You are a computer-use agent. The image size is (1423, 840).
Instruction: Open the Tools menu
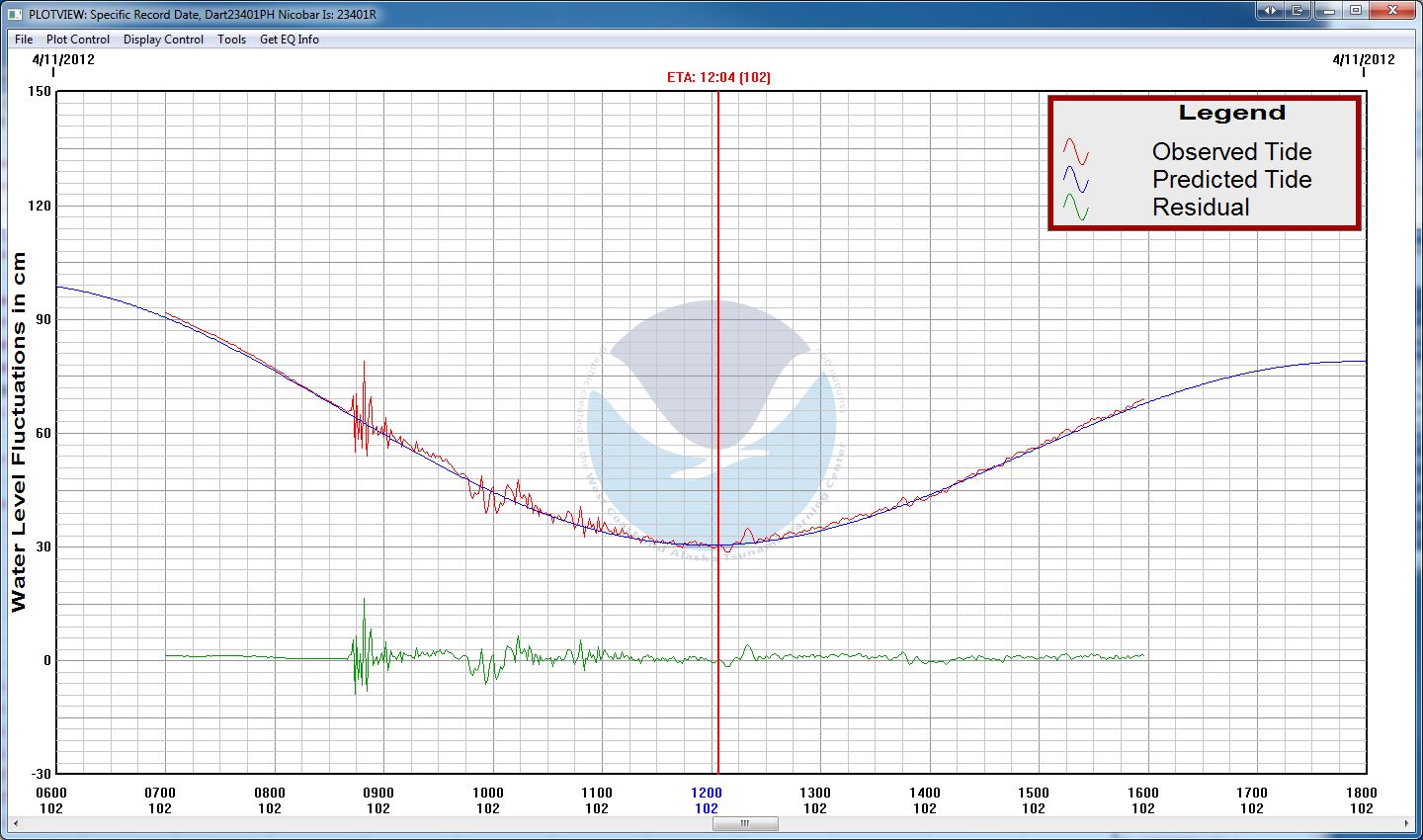coord(232,40)
